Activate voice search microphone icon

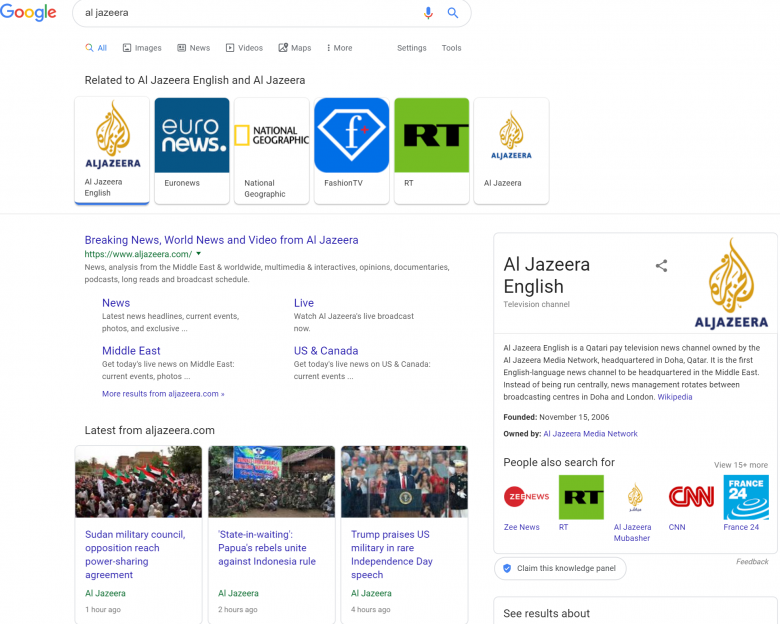(x=428, y=13)
